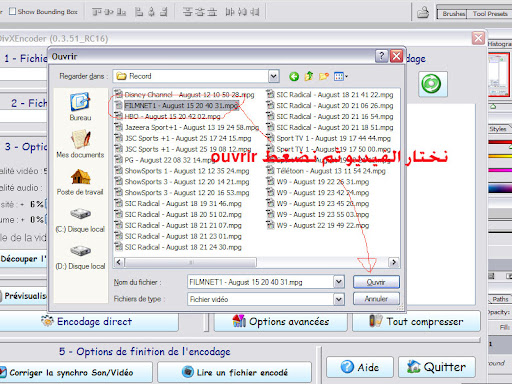Go back using green arrow icon
The width and height of the screenshot is (512, 384).
click(x=294, y=77)
